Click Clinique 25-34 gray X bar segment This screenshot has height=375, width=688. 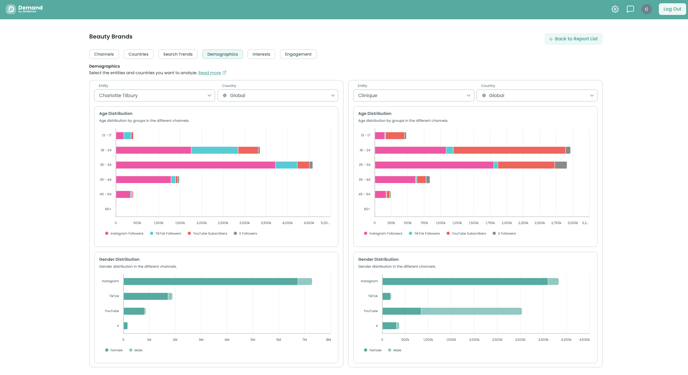[561, 165]
